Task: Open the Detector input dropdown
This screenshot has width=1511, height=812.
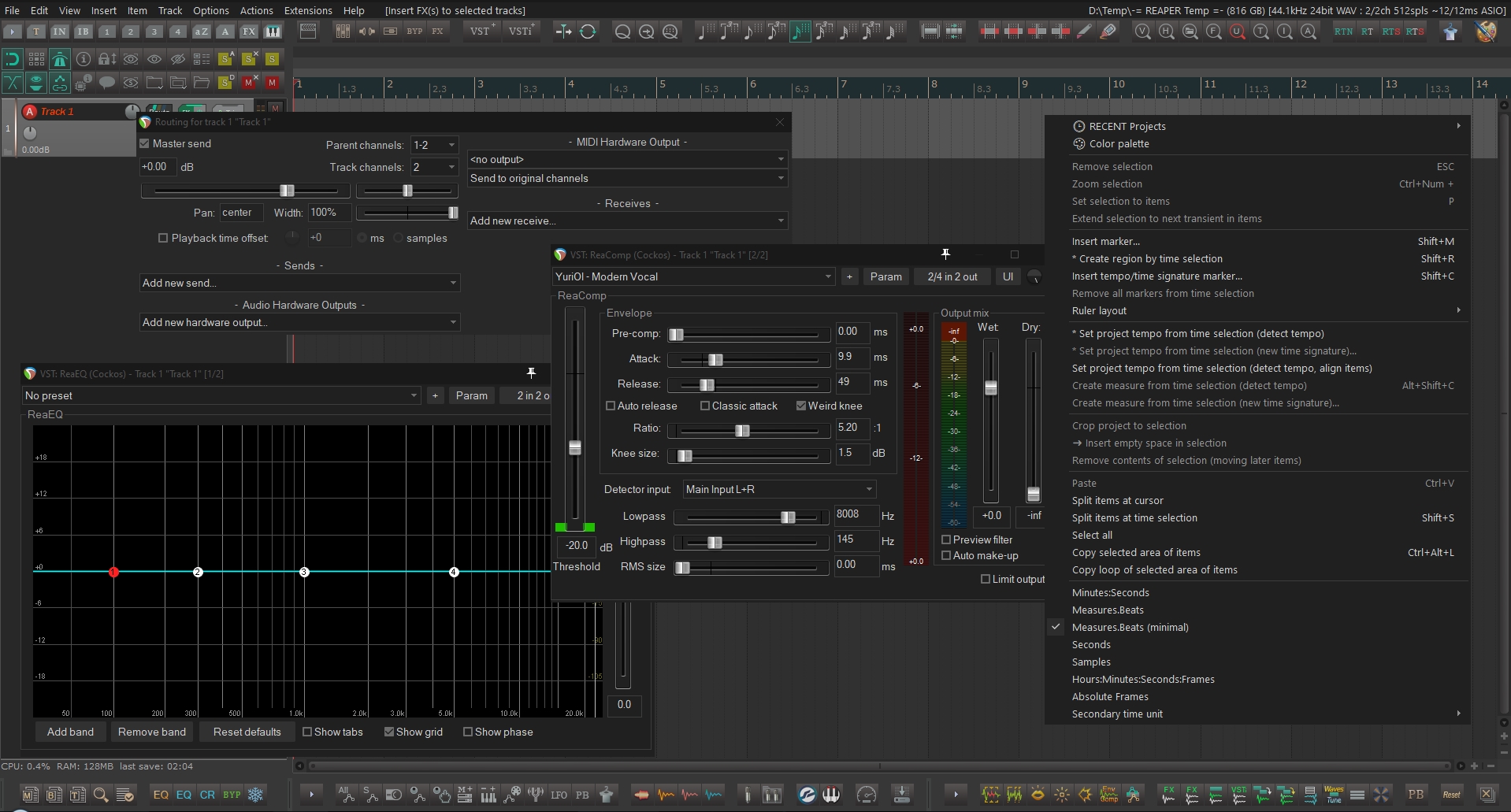Action: tap(778, 490)
